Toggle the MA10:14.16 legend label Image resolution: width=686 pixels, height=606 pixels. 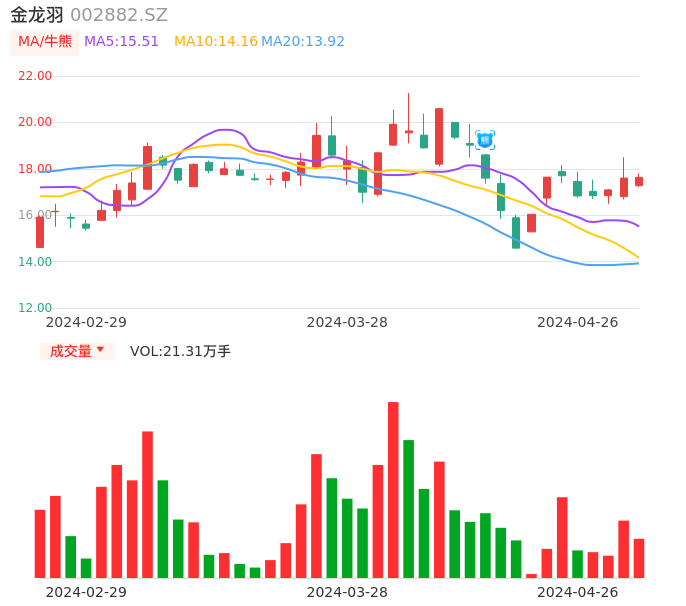coord(215,42)
